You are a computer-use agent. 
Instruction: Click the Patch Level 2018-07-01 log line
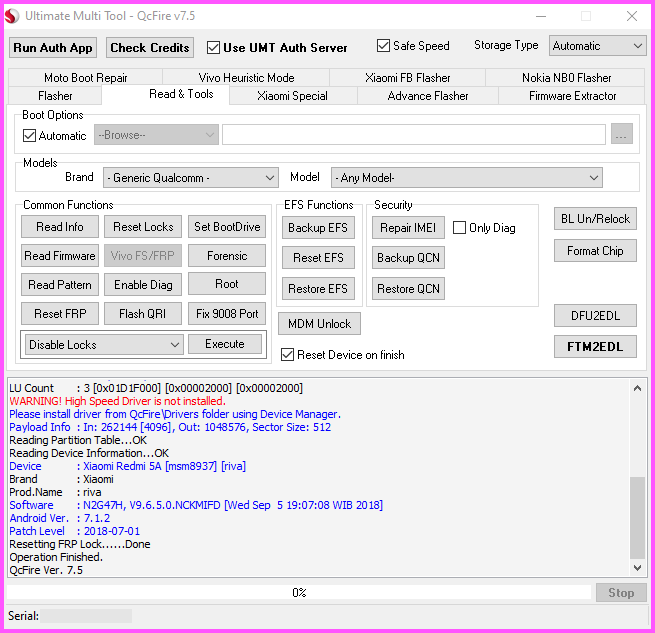(x=74, y=531)
